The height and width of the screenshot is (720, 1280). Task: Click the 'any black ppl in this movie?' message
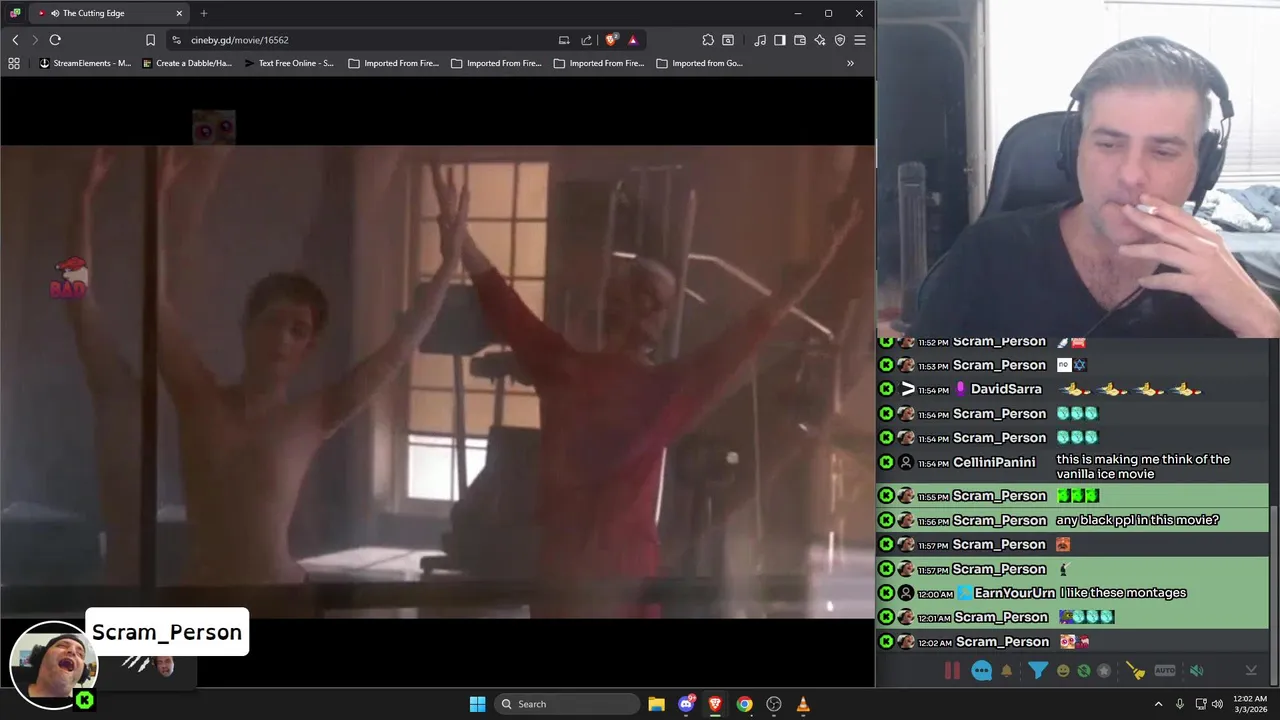(x=1137, y=520)
